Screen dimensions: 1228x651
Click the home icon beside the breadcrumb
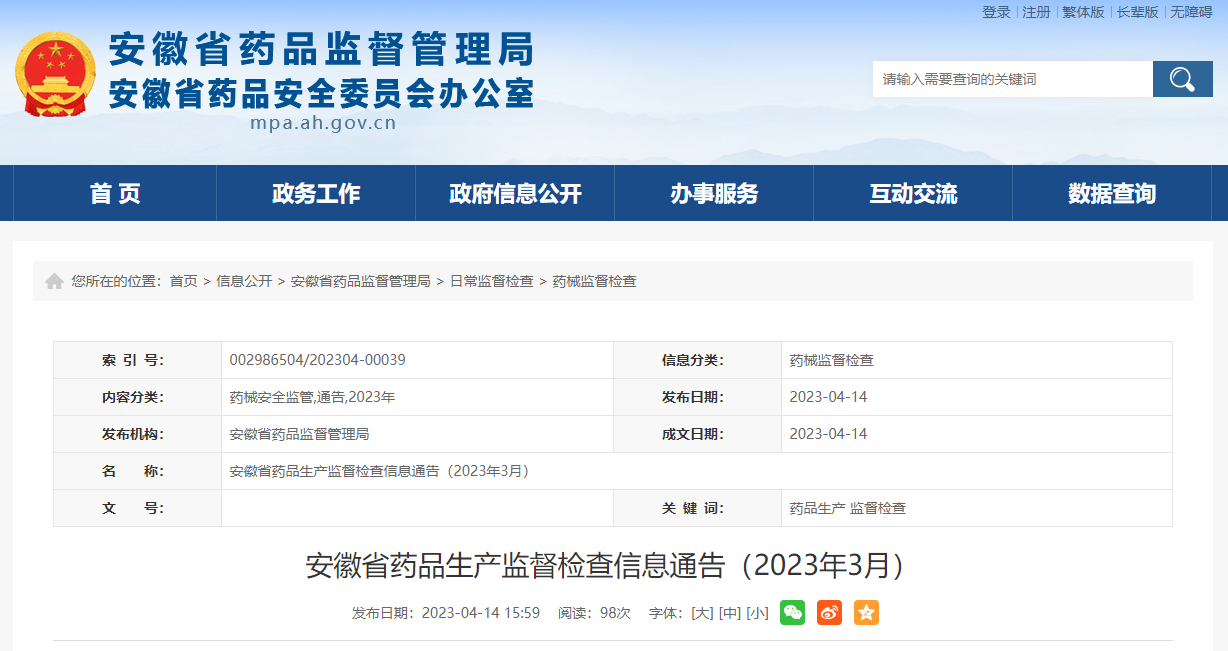(x=54, y=281)
